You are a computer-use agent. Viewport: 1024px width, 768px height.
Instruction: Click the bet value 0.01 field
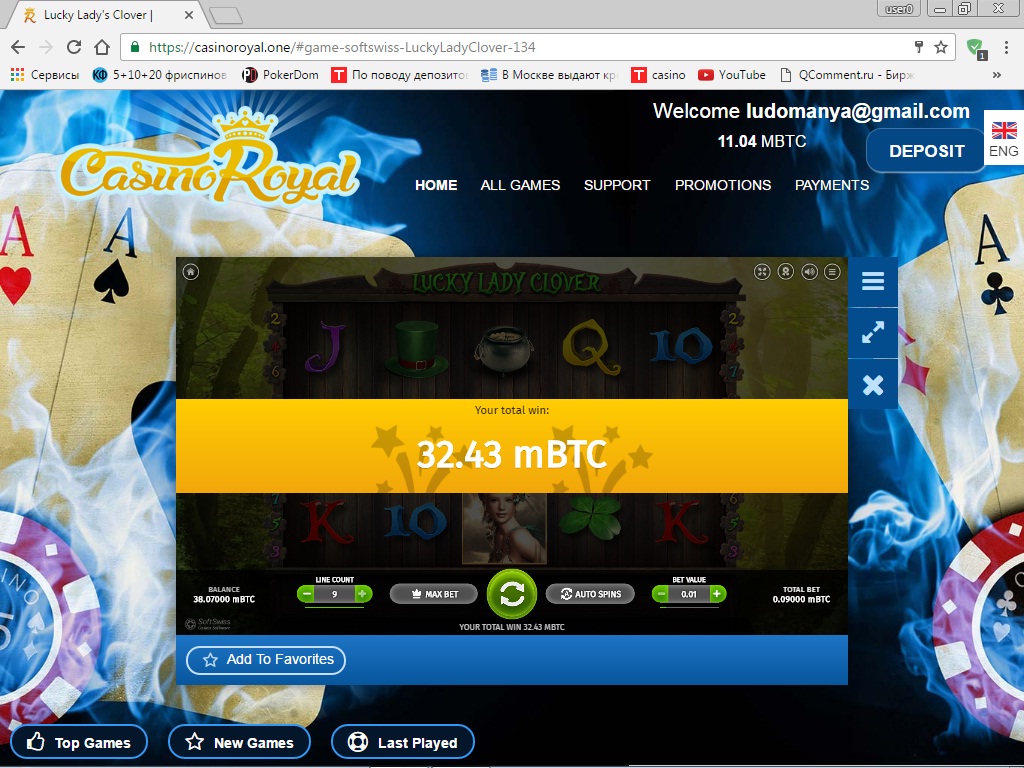point(688,594)
